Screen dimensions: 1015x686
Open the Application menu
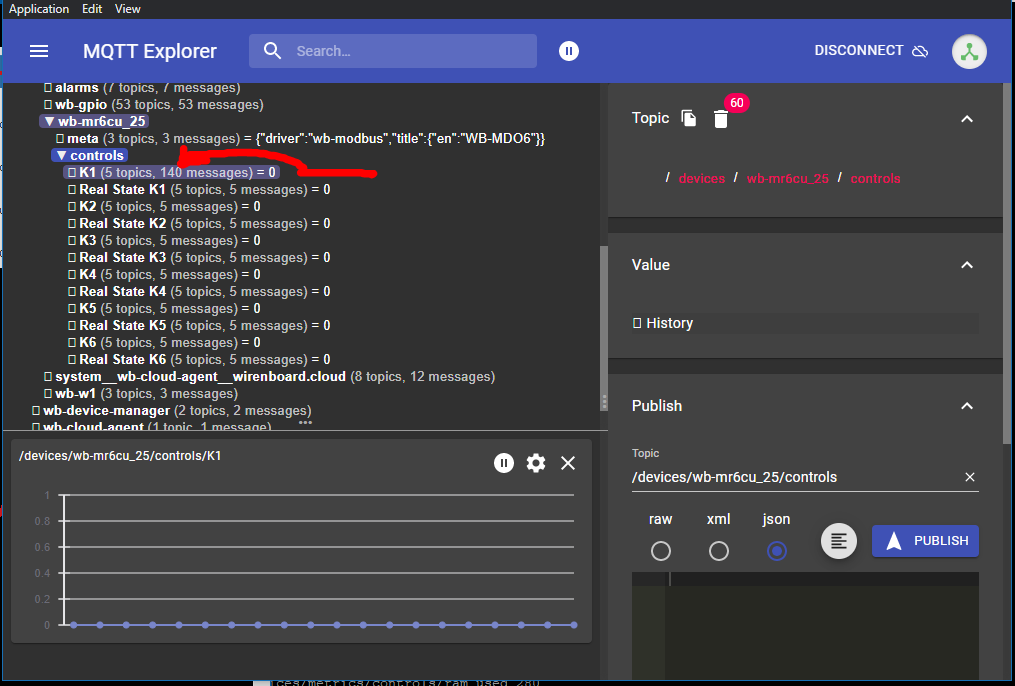coord(39,9)
